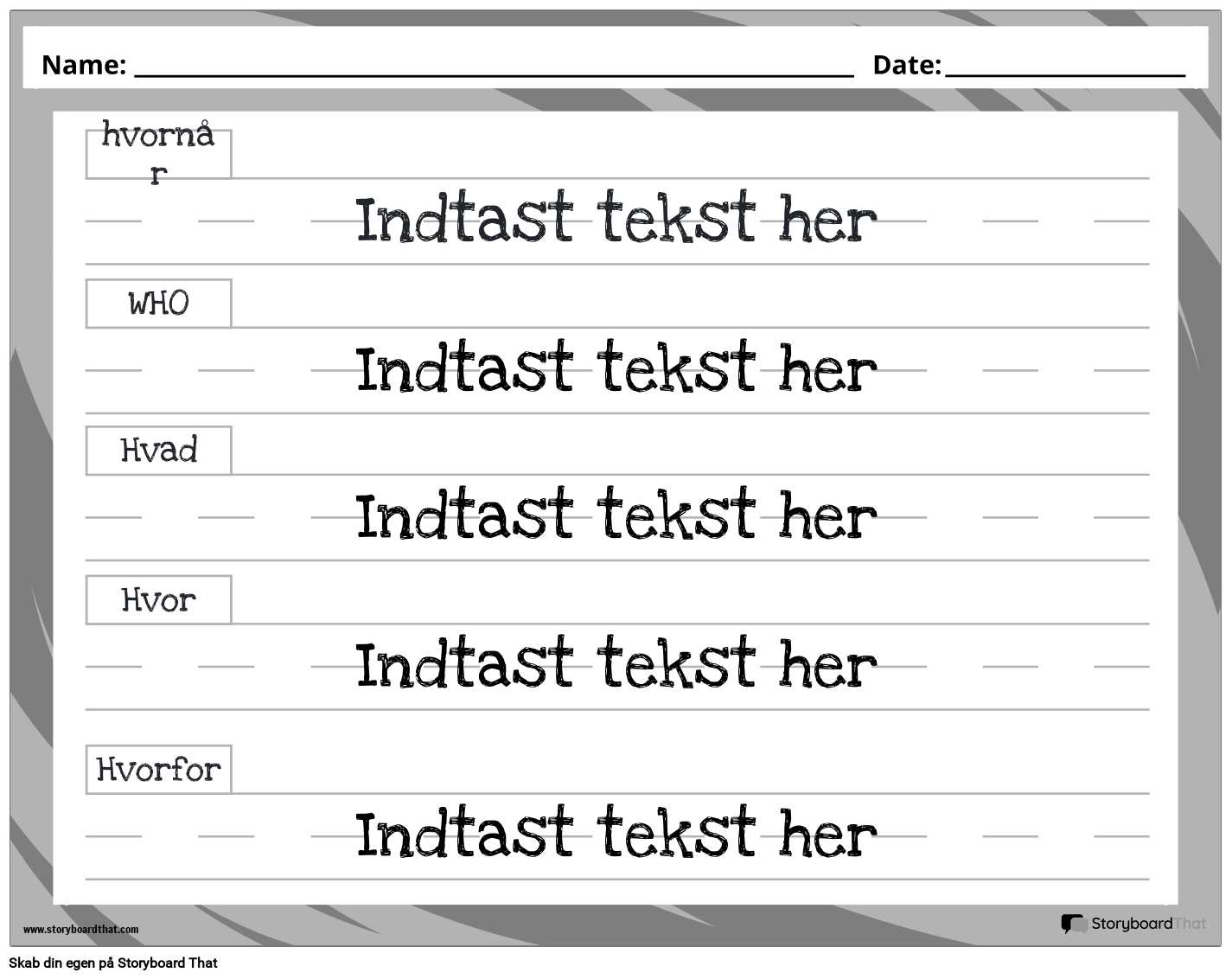Image resolution: width=1232 pixels, height=979 pixels.
Task: Select the 'Hvad' label box
Action: pos(158,451)
